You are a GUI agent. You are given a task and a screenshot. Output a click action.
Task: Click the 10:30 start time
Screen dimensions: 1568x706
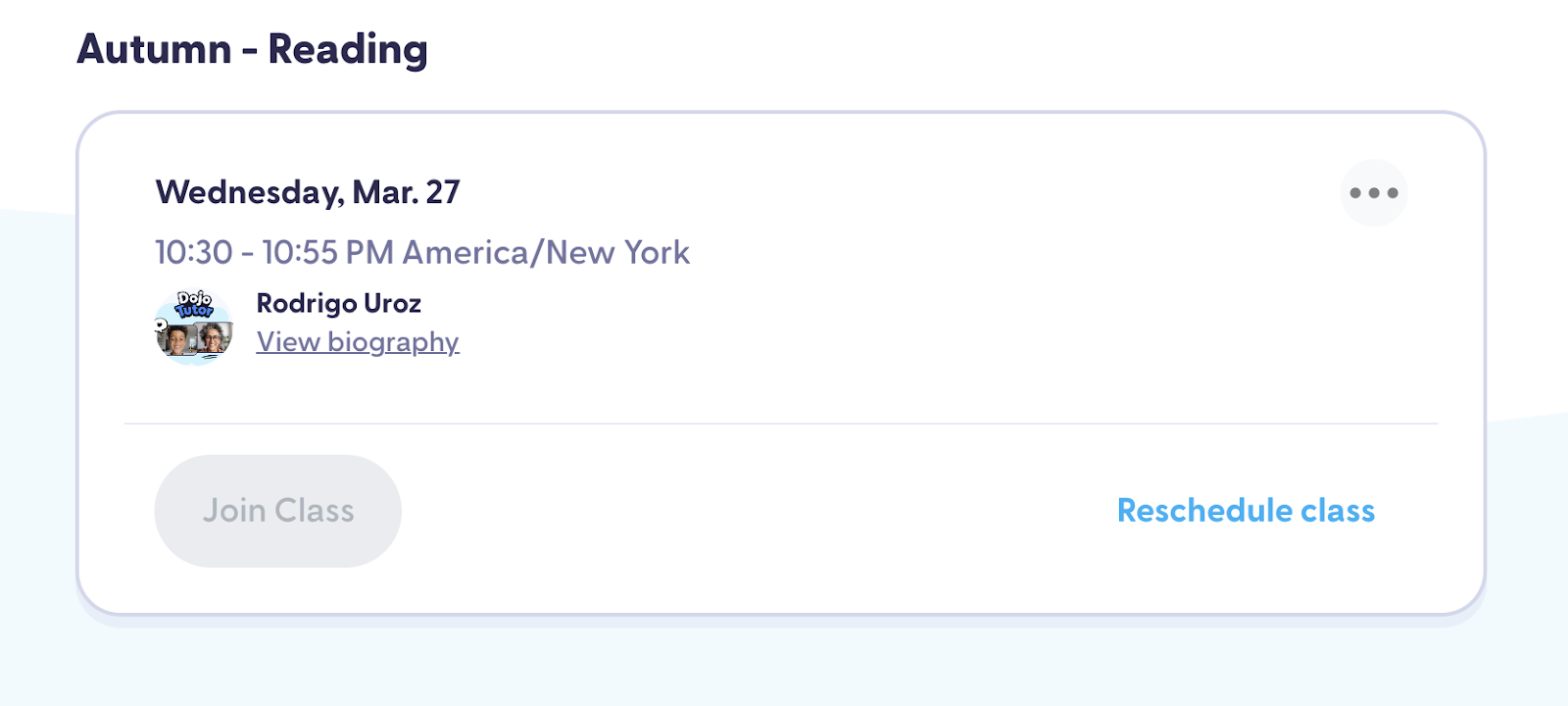coord(194,253)
